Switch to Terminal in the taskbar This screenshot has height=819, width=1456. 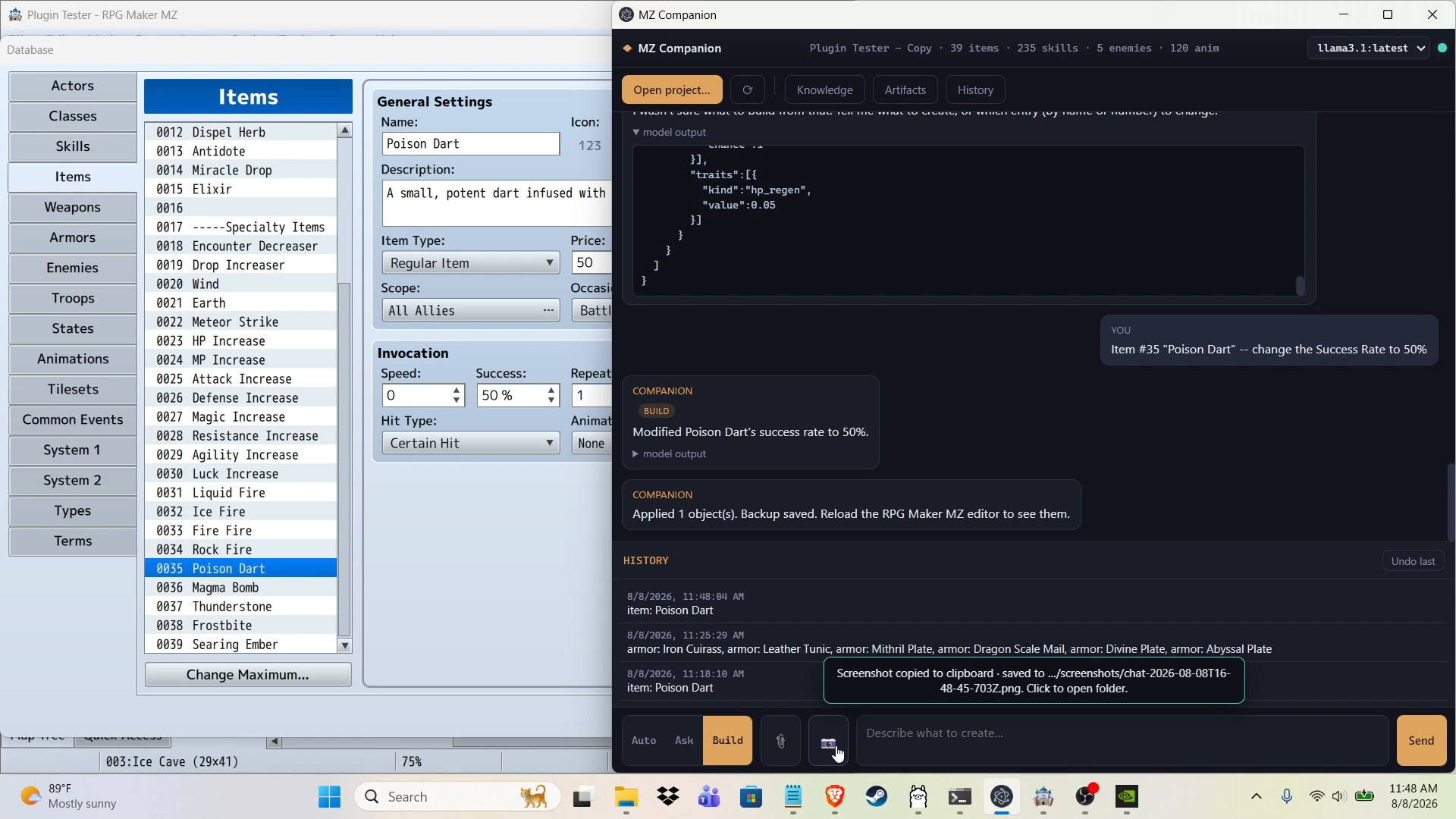960,796
